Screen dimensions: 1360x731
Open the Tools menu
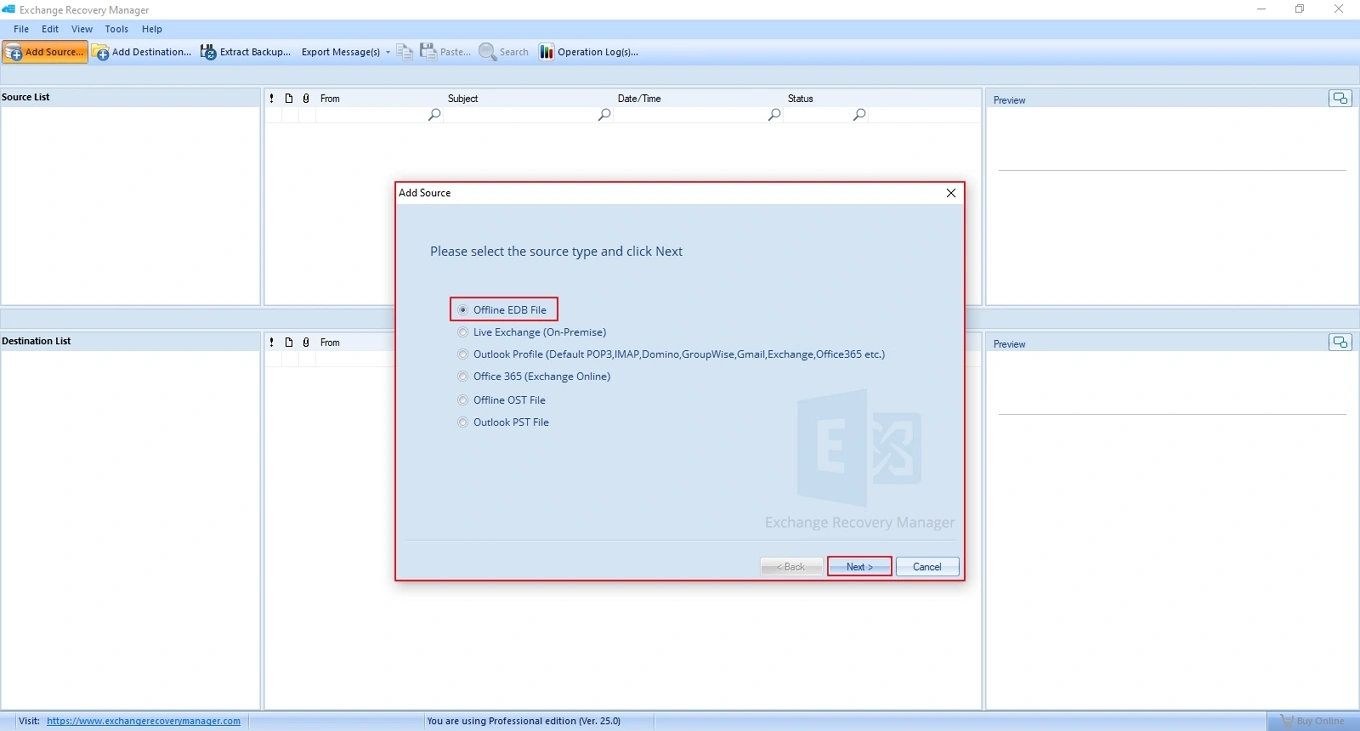point(117,29)
